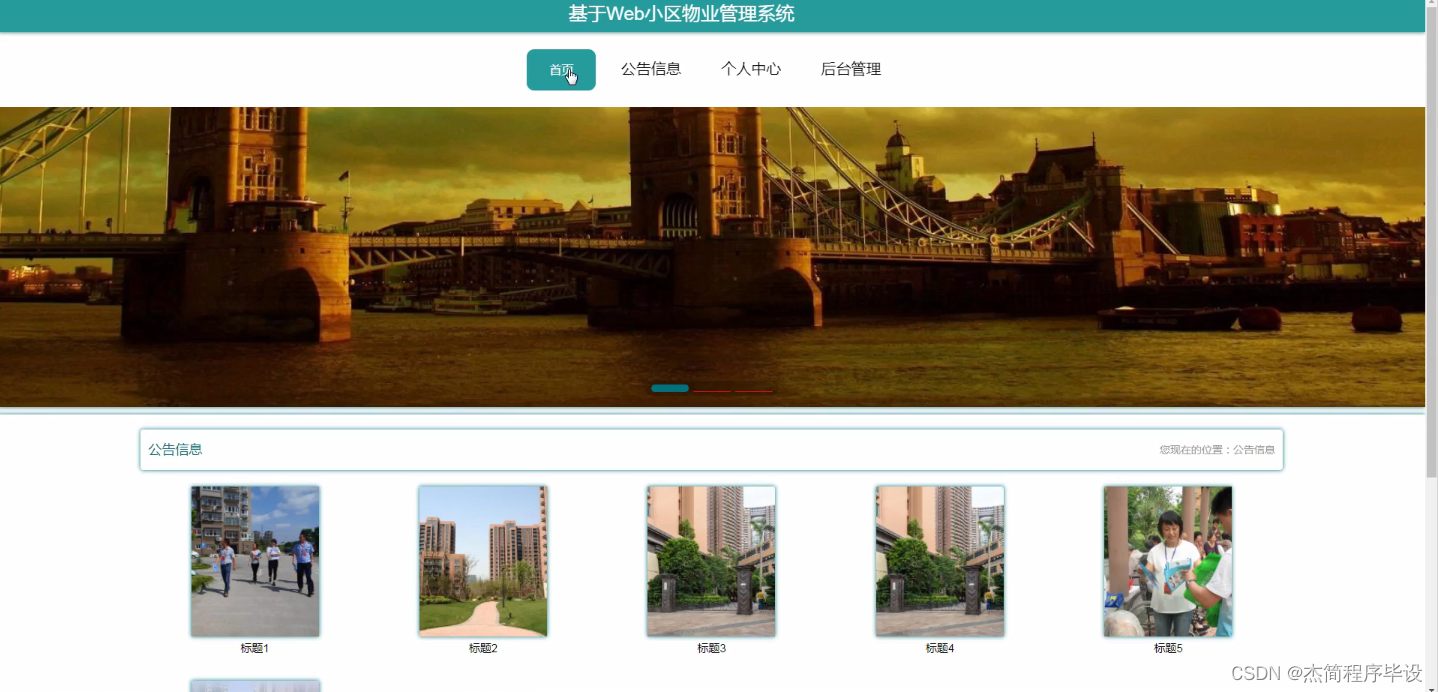Go to 个人中心 page

751,69
